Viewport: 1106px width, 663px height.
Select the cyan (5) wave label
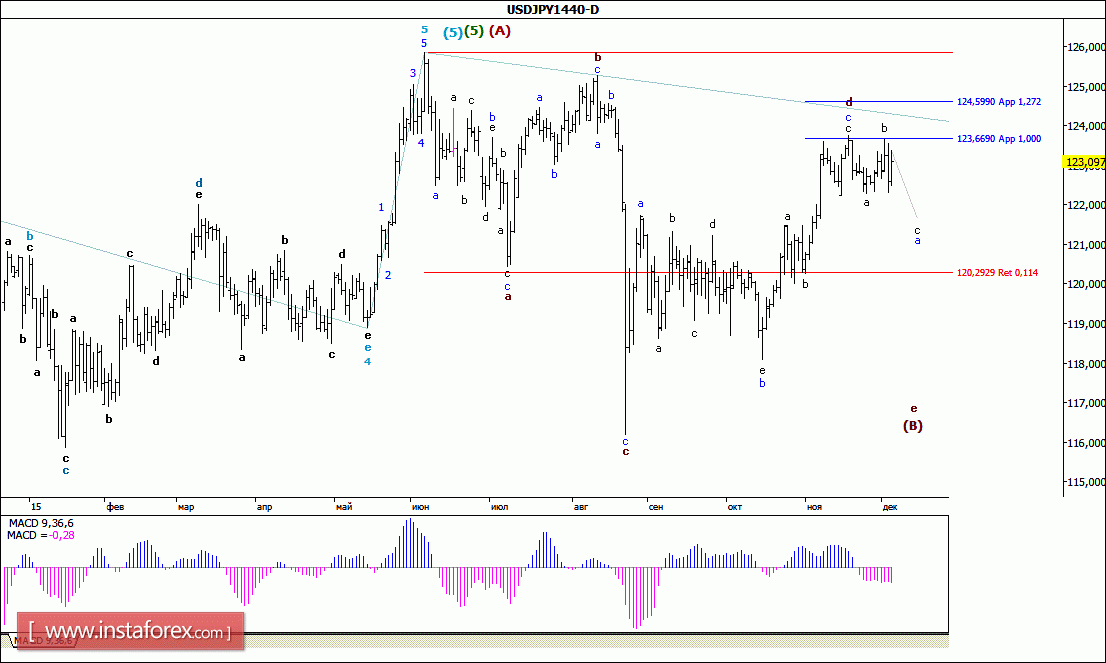[453, 32]
